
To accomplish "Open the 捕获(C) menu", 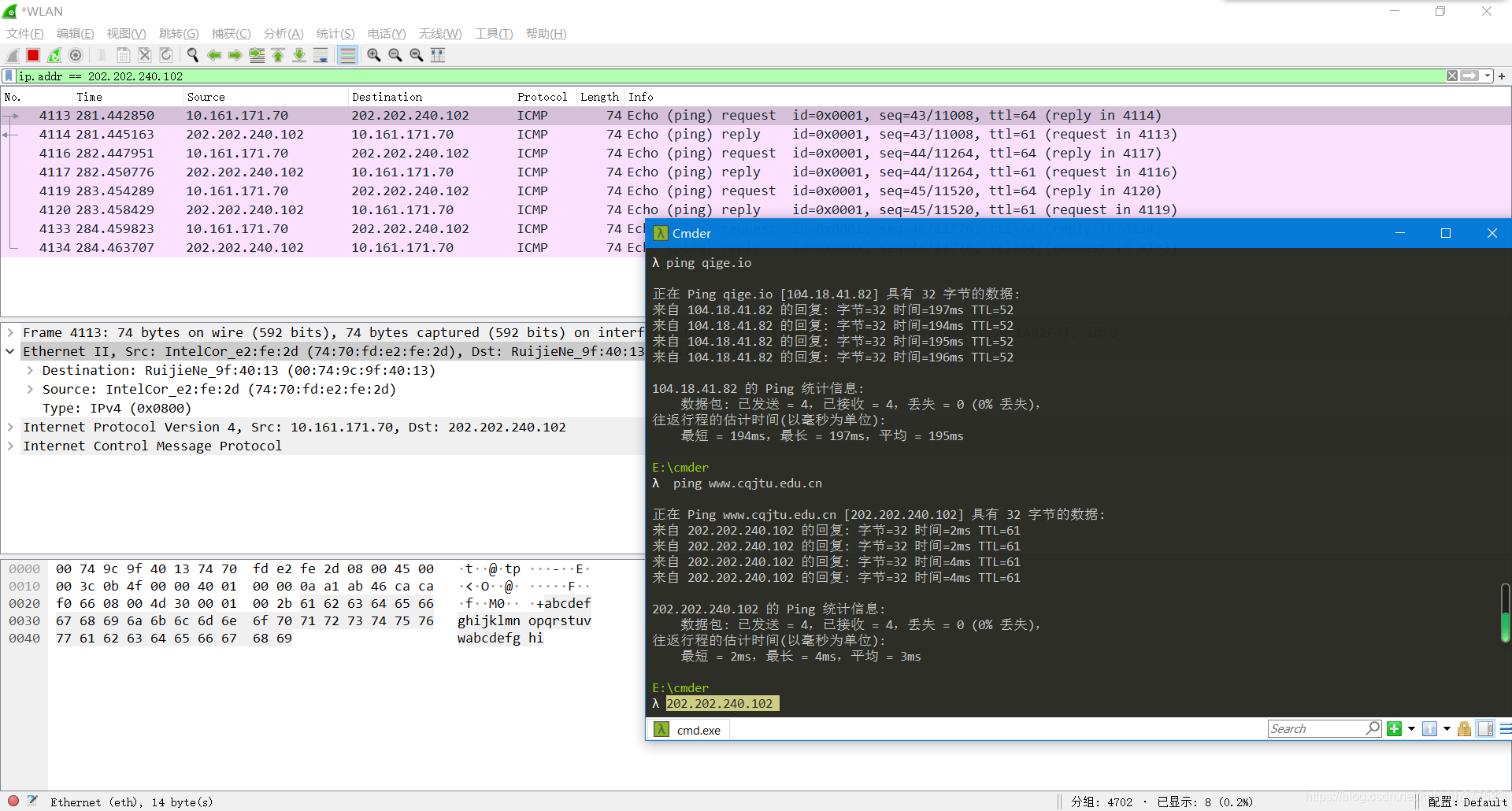I will [232, 34].
